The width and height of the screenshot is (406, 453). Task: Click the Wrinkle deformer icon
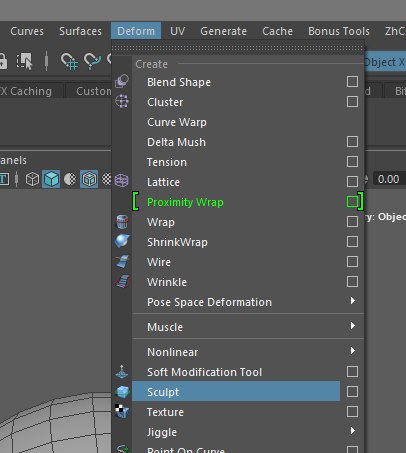pyautogui.click(x=122, y=282)
